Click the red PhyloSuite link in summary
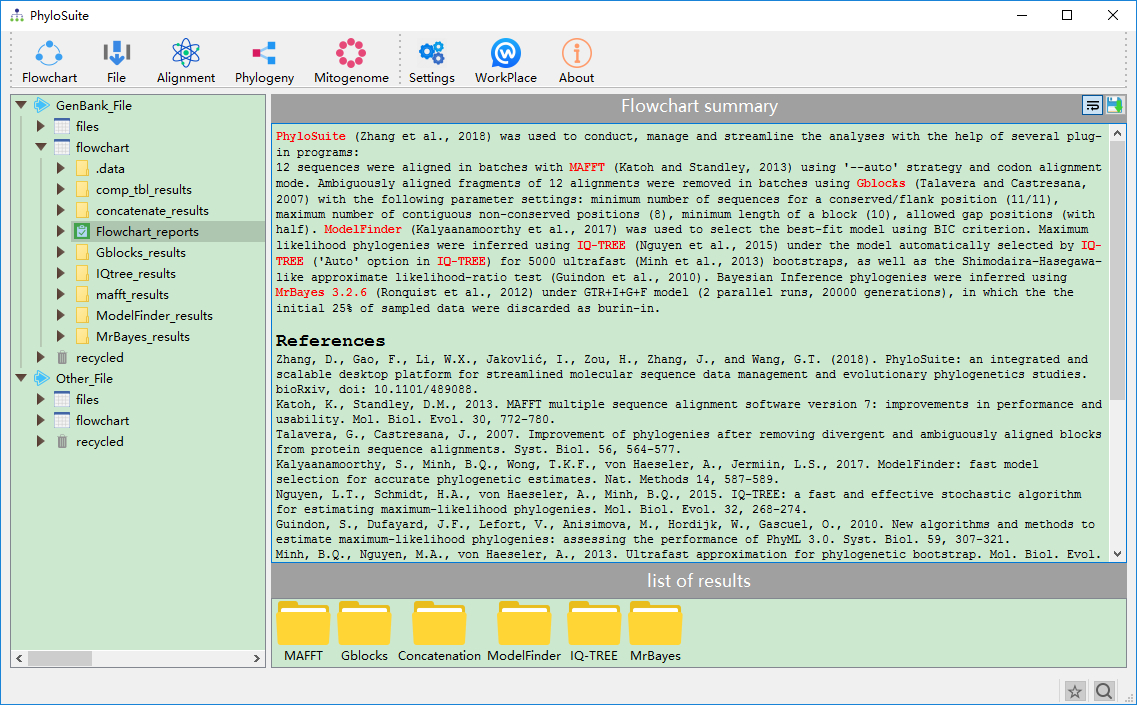1137x705 pixels. click(310, 136)
